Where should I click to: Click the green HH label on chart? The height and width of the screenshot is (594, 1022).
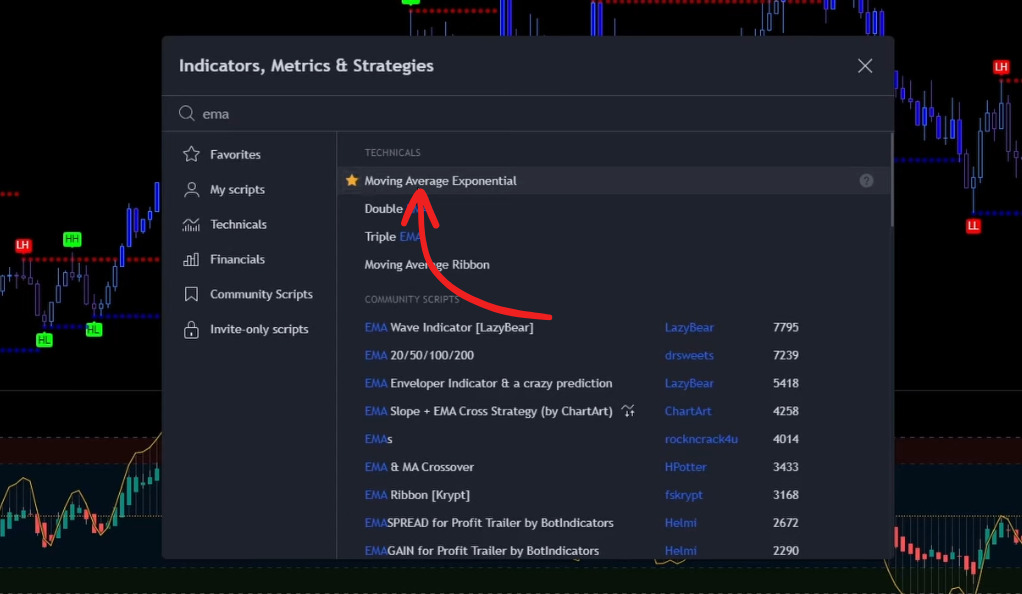point(72,239)
